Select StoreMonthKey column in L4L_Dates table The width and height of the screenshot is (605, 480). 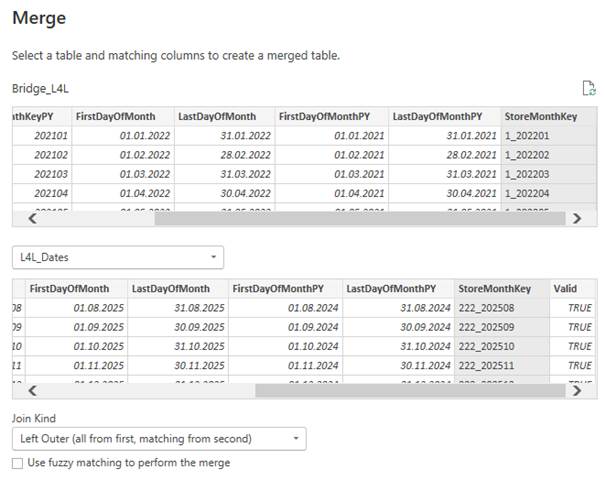click(495, 288)
